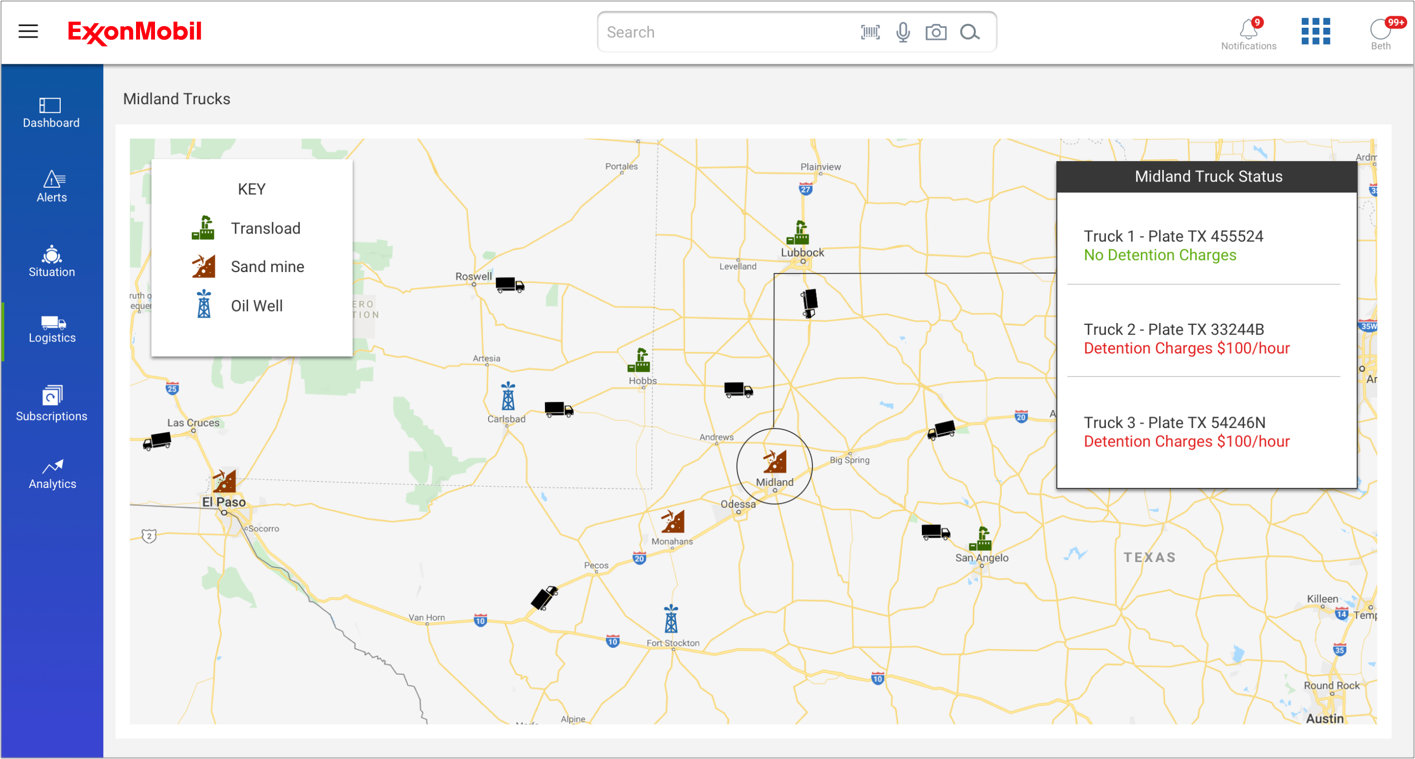Click No Detention Charges status text
Viewport: 1415px width, 759px height.
coord(1160,255)
